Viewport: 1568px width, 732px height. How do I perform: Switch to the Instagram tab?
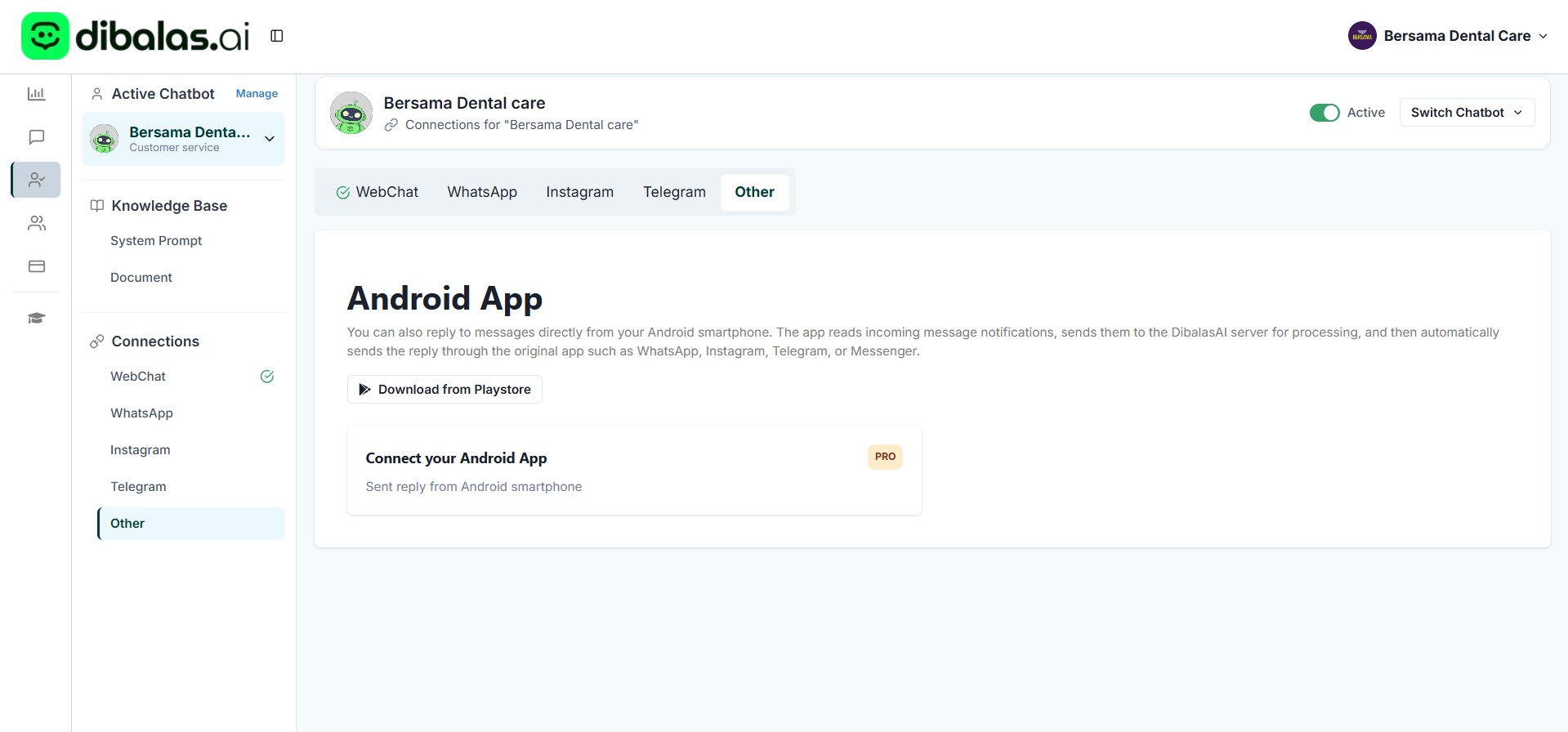click(579, 192)
